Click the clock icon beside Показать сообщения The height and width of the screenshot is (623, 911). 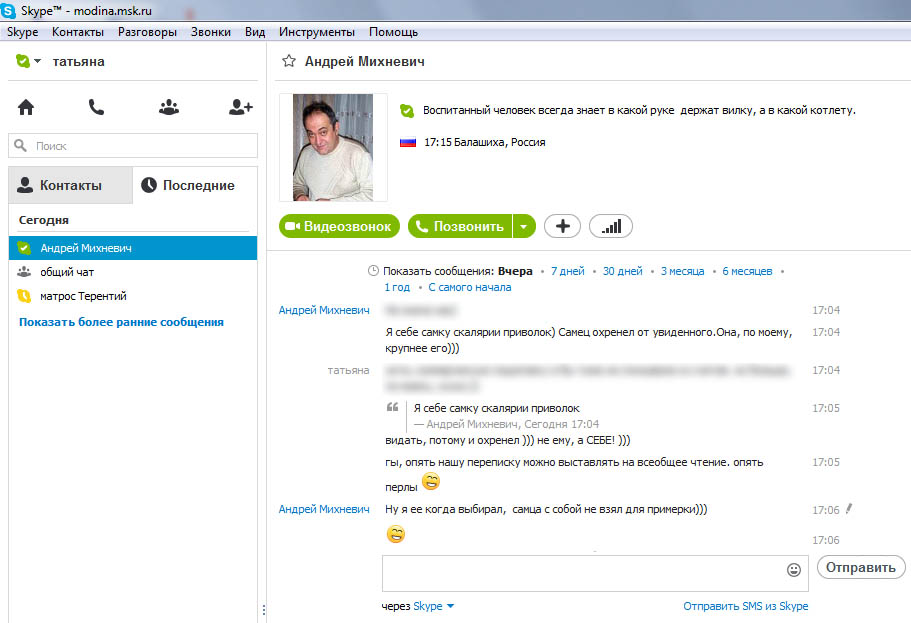pos(374,271)
